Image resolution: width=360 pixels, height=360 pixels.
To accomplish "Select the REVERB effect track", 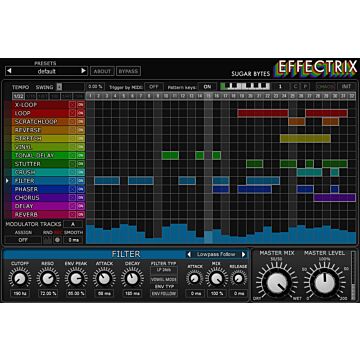I will tap(40, 214).
